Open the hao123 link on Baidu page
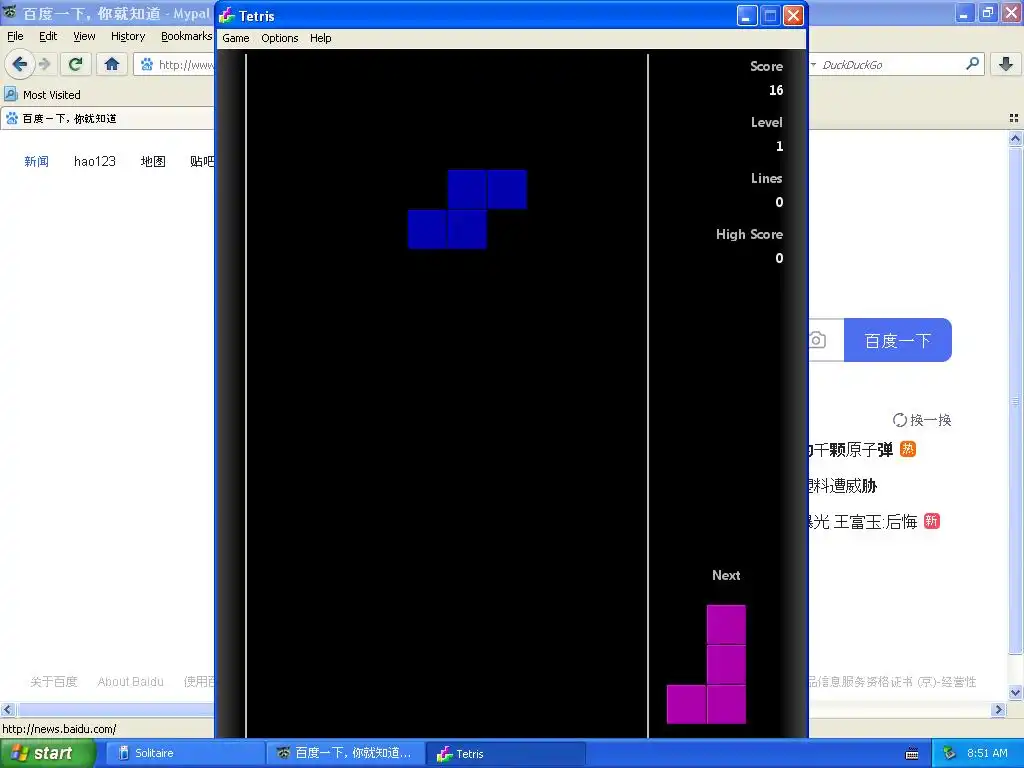Screen dimensions: 1024x768 (95, 161)
